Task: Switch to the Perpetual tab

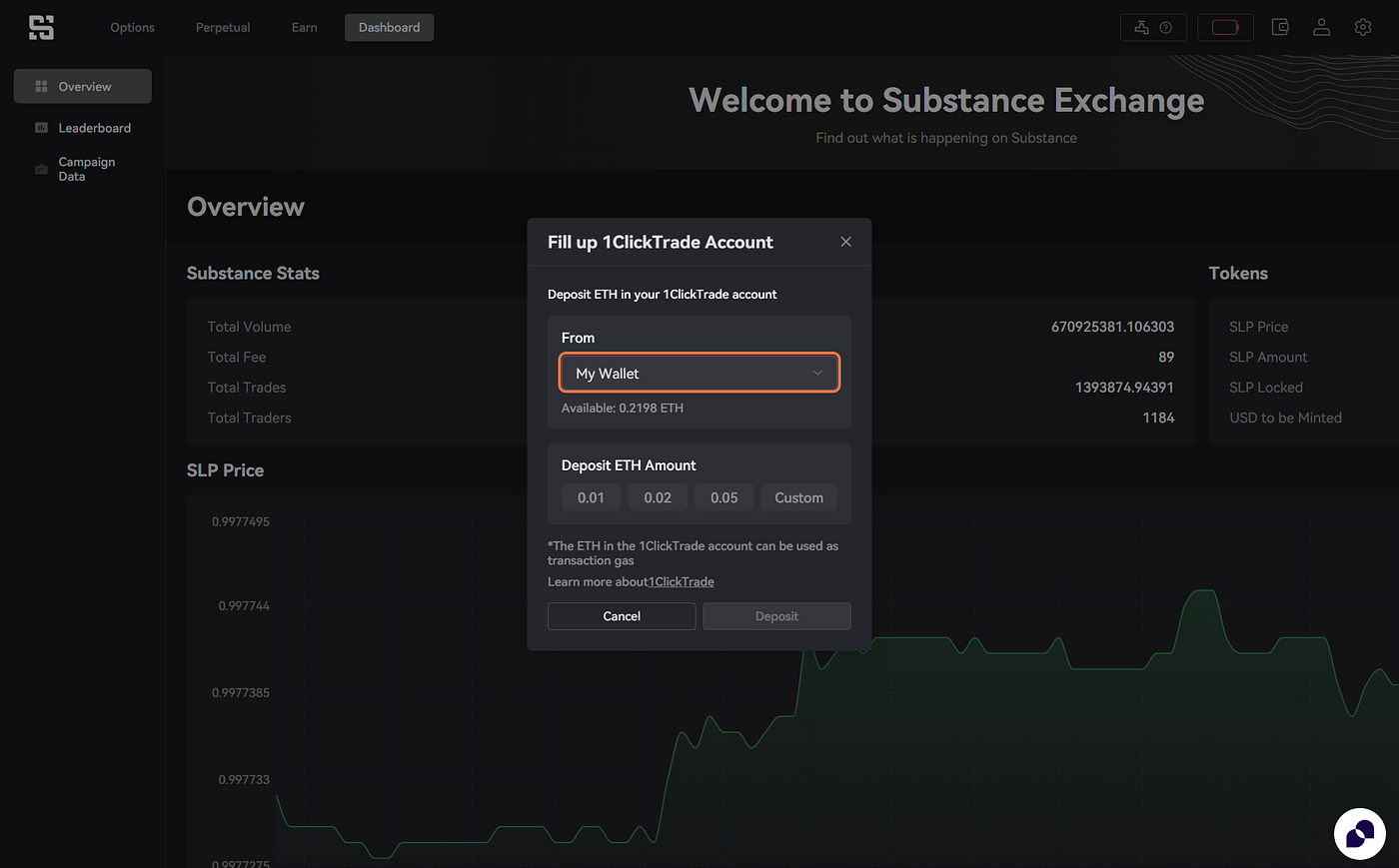Action: pyautogui.click(x=223, y=28)
